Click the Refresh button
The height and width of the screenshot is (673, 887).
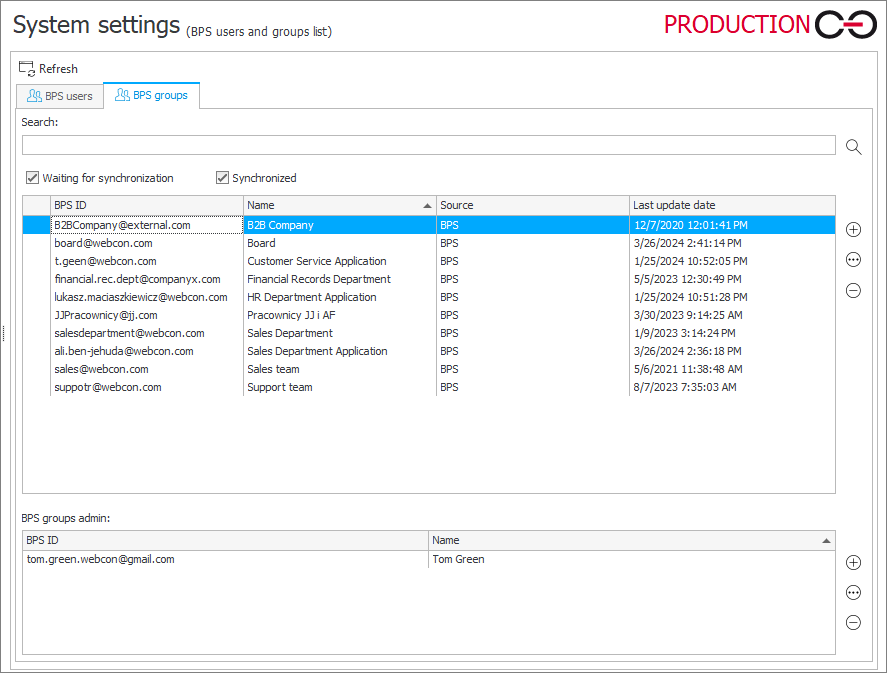click(x=48, y=68)
